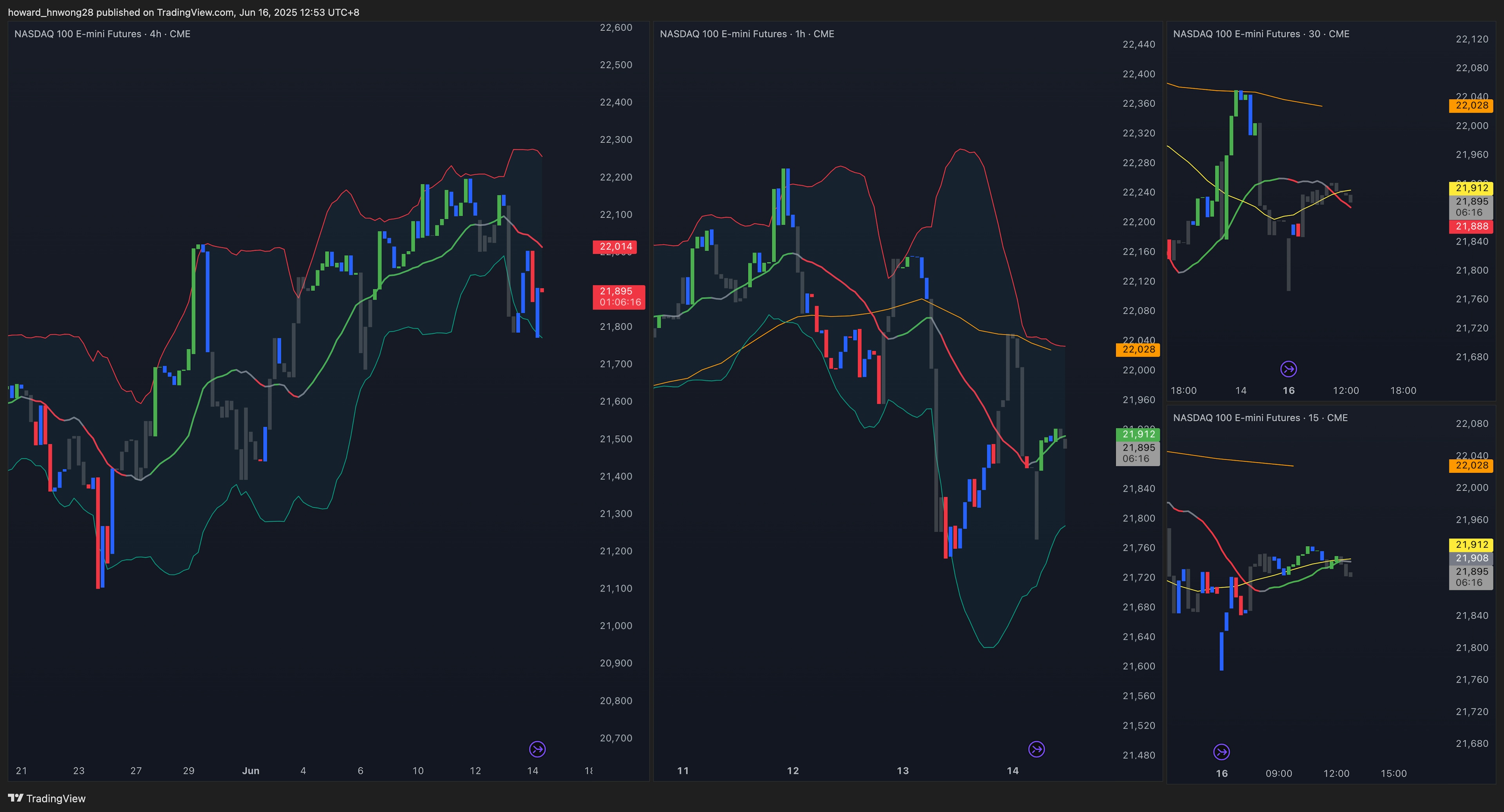Click the NASDAQ 100 E-mini Futures 30 title

(x=1261, y=34)
